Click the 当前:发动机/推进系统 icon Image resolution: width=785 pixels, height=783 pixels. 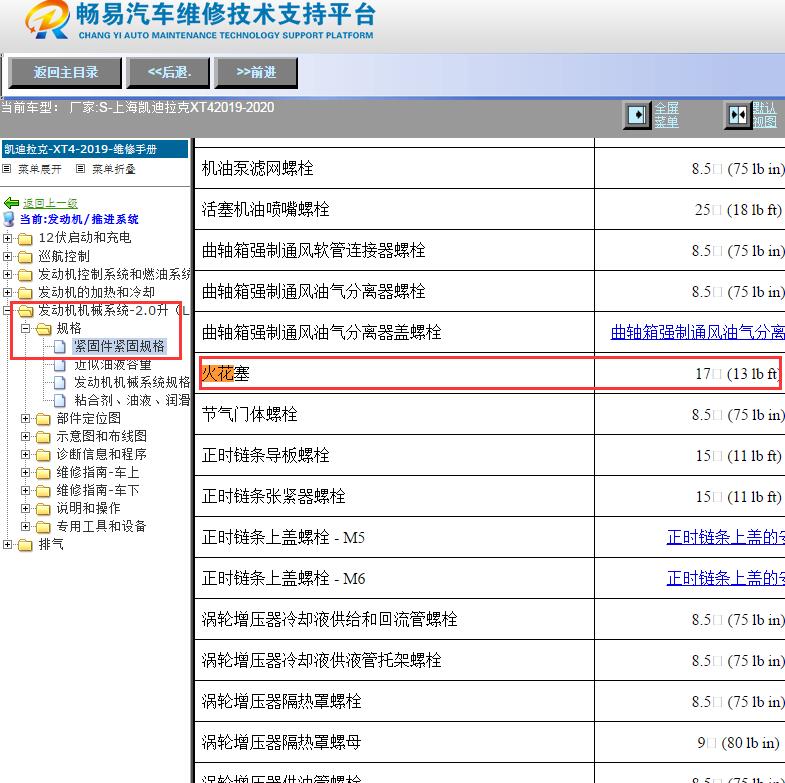pyautogui.click(x=9, y=219)
